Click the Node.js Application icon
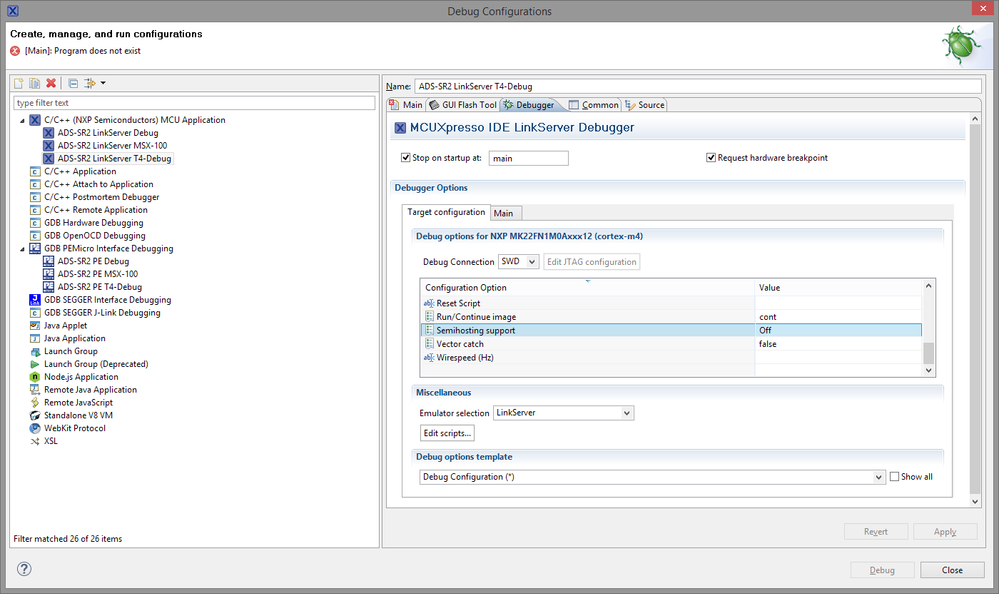This screenshot has width=999, height=594. coord(35,377)
